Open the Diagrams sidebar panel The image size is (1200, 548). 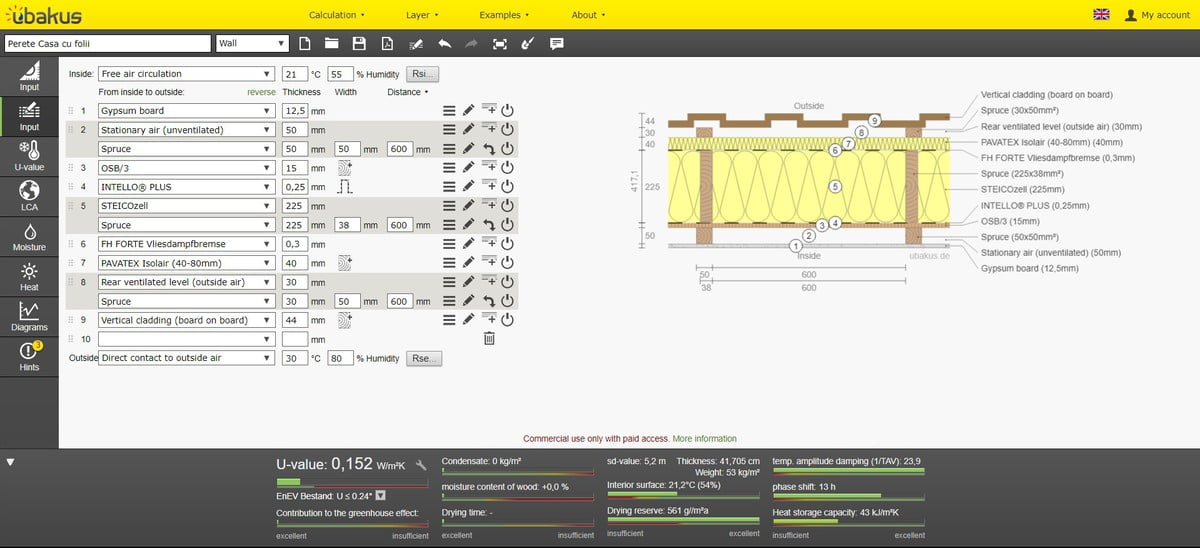pyautogui.click(x=29, y=317)
